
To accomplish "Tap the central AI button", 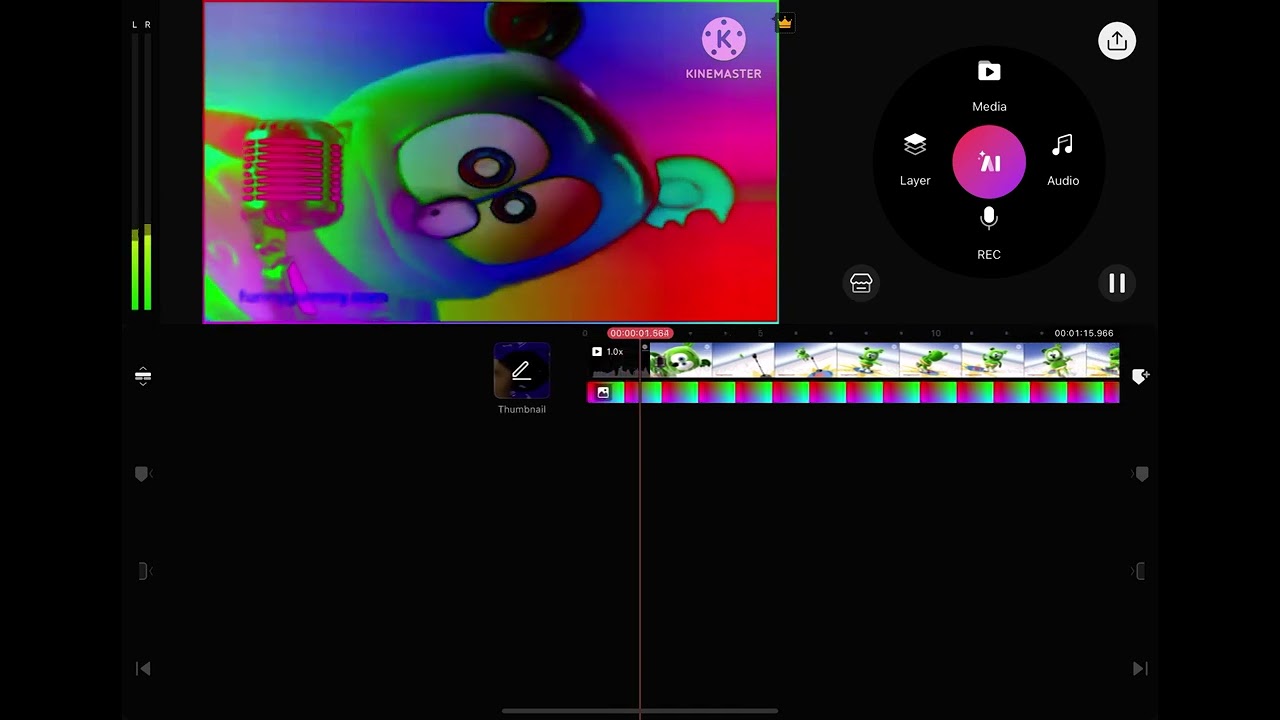I will click(989, 162).
